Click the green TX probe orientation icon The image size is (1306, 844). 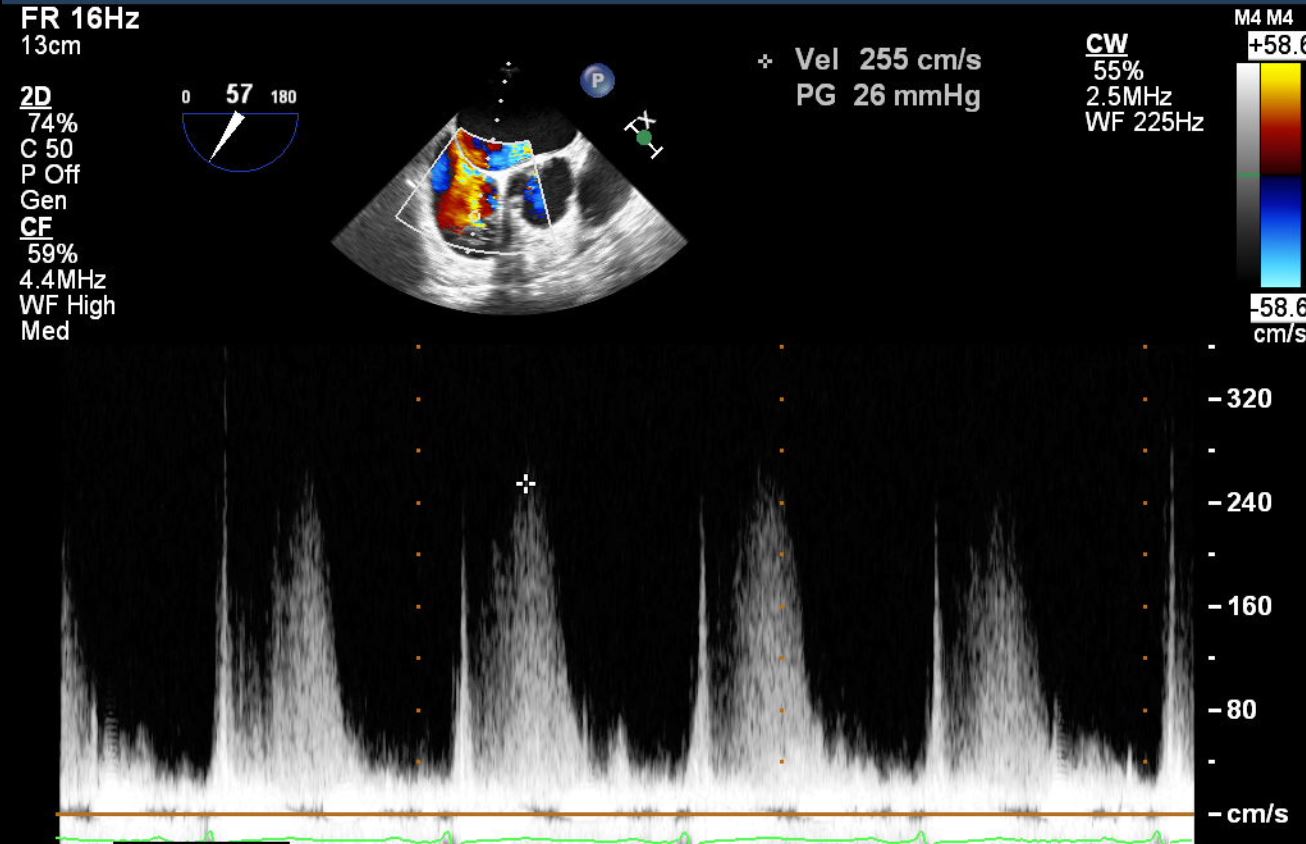click(x=643, y=136)
